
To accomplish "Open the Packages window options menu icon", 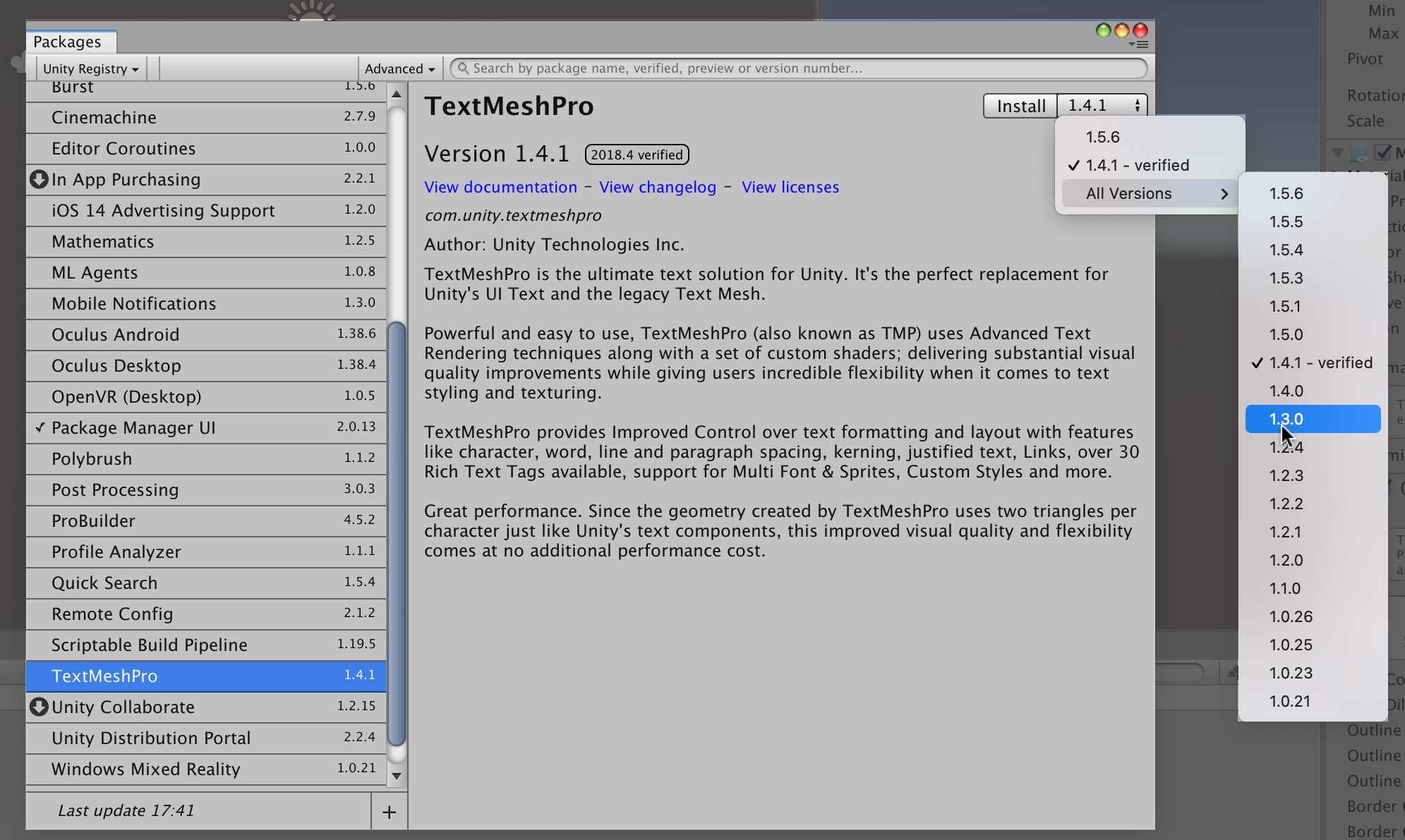I will pos(1138,44).
